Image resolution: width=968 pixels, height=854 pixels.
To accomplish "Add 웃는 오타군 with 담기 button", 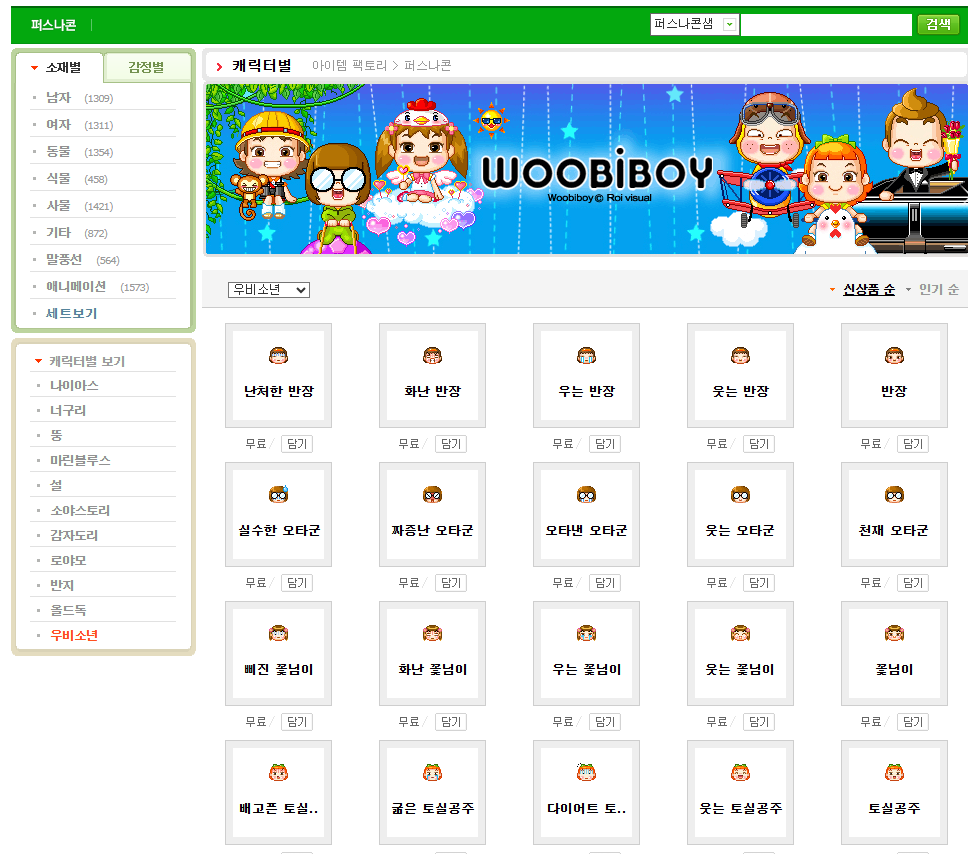I will [x=759, y=582].
